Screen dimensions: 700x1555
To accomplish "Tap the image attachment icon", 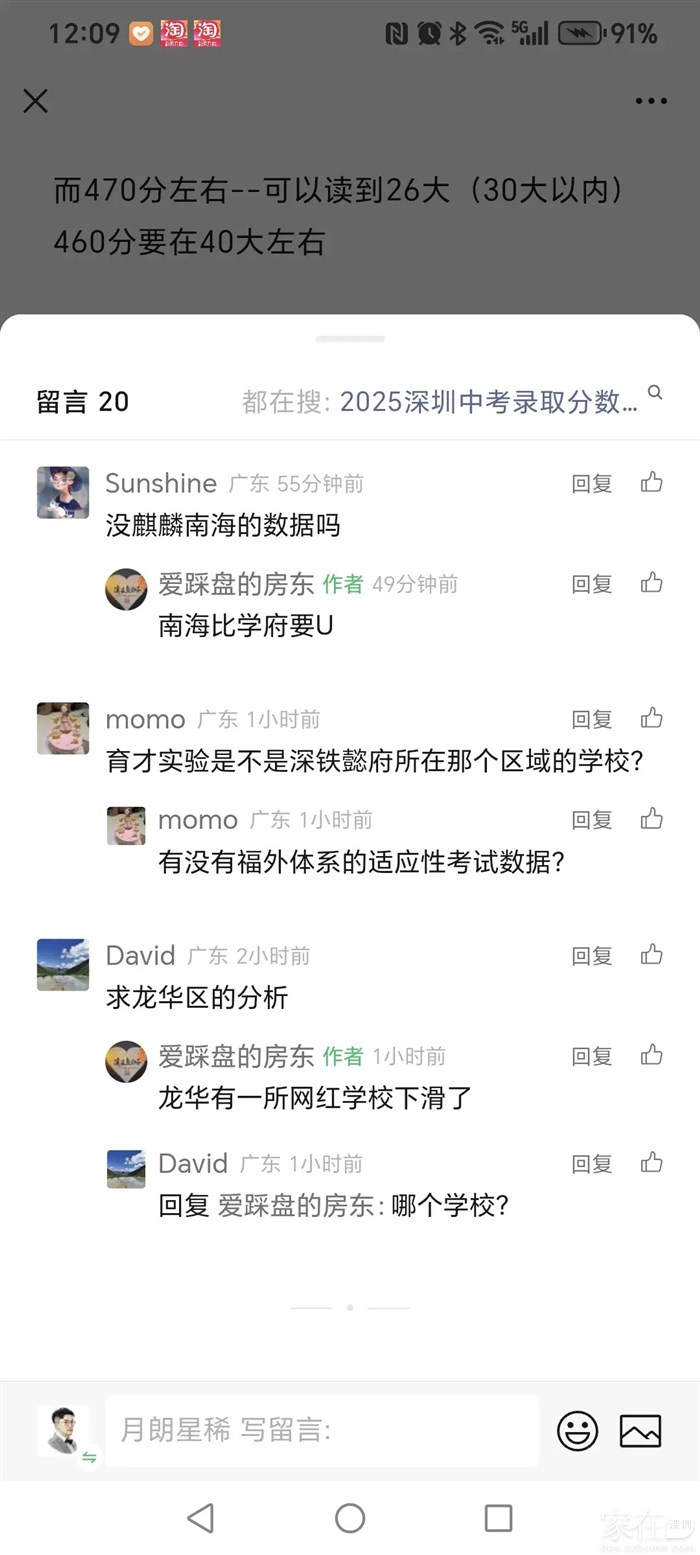I will coord(640,1431).
